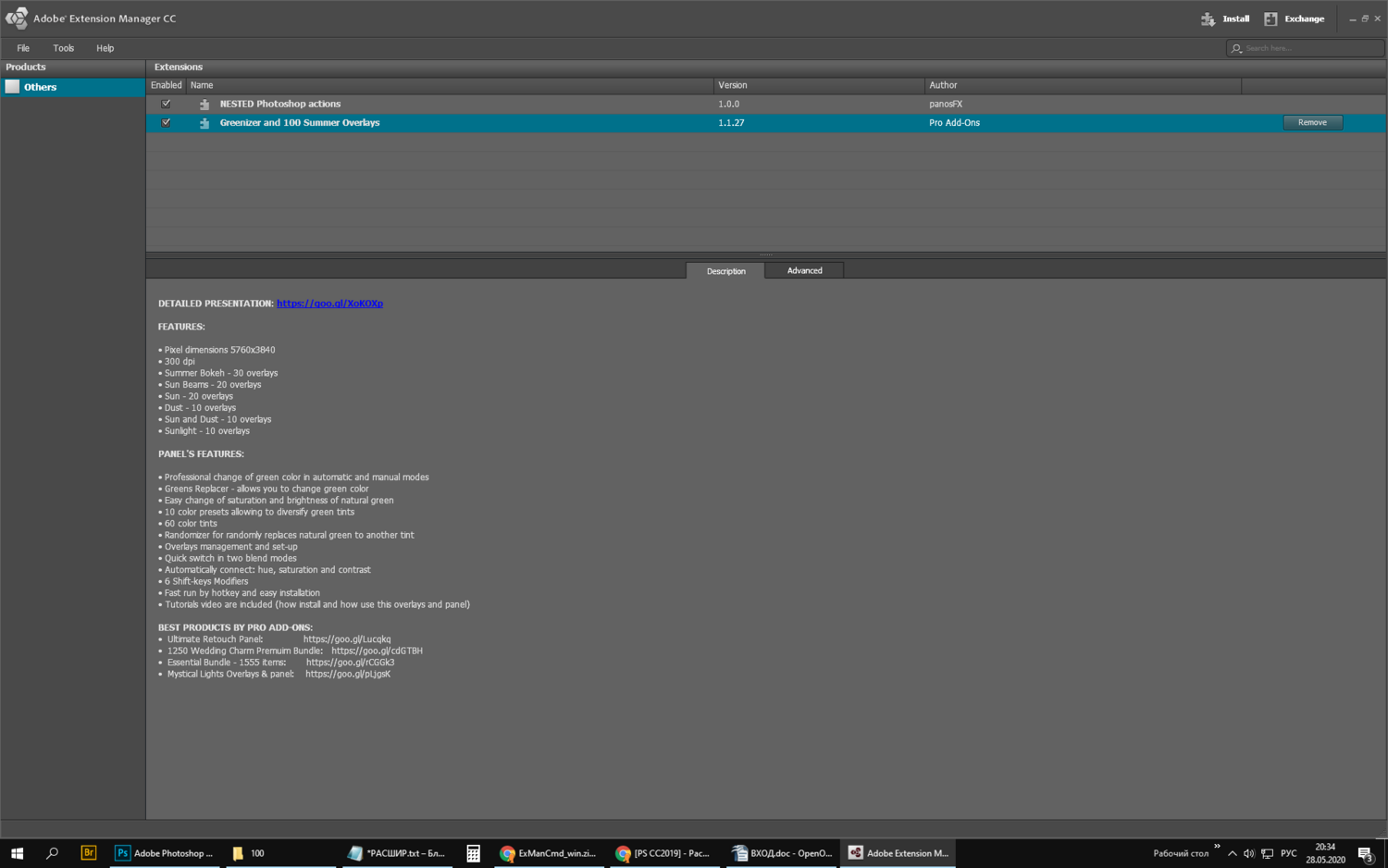The height and width of the screenshot is (868, 1388).
Task: Click the Pro Add-Ons author cell
Action: pos(954,122)
